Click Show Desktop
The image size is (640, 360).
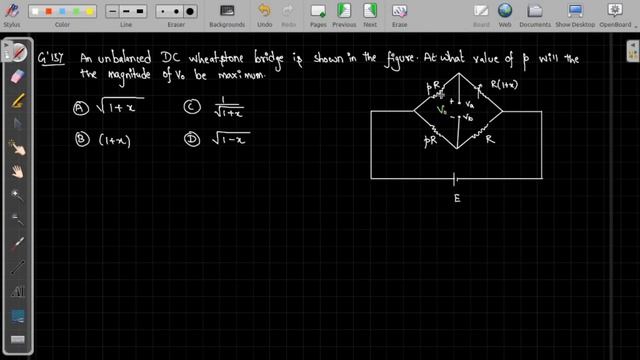[575, 15]
